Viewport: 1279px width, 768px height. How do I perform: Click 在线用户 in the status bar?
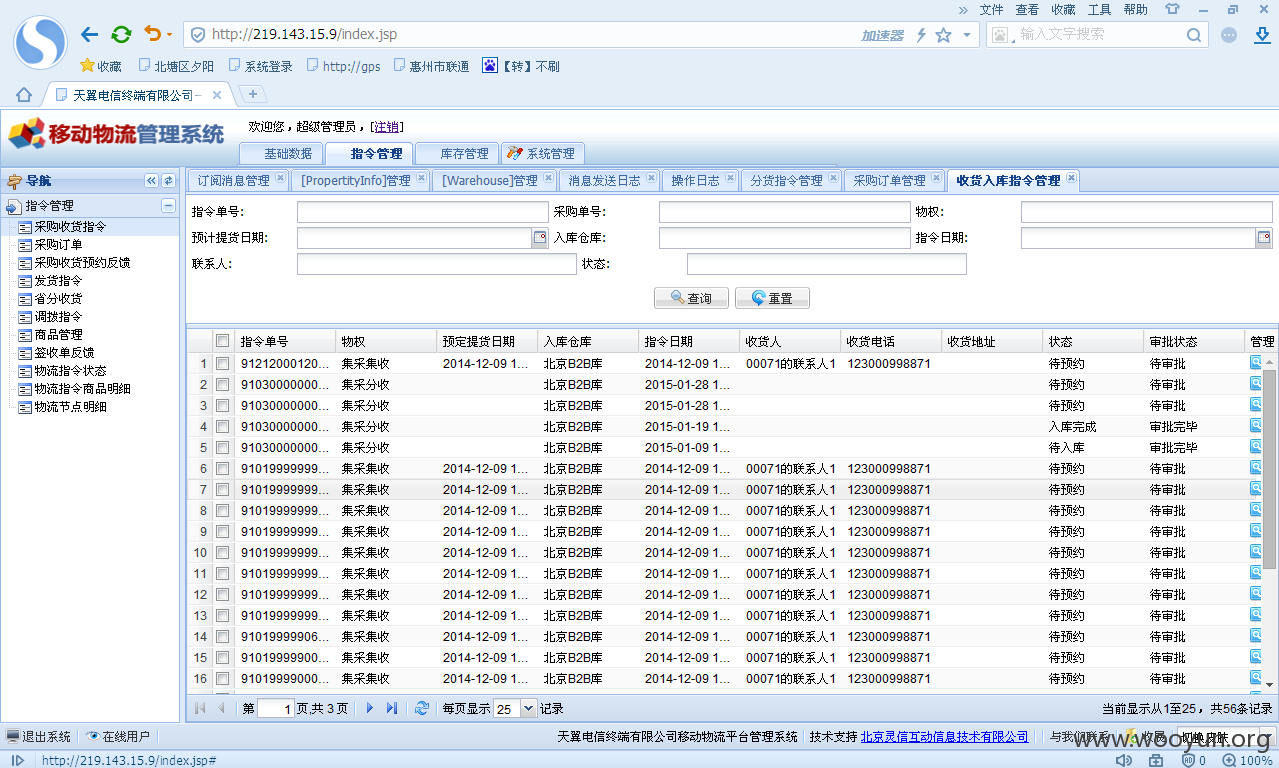tap(117, 736)
